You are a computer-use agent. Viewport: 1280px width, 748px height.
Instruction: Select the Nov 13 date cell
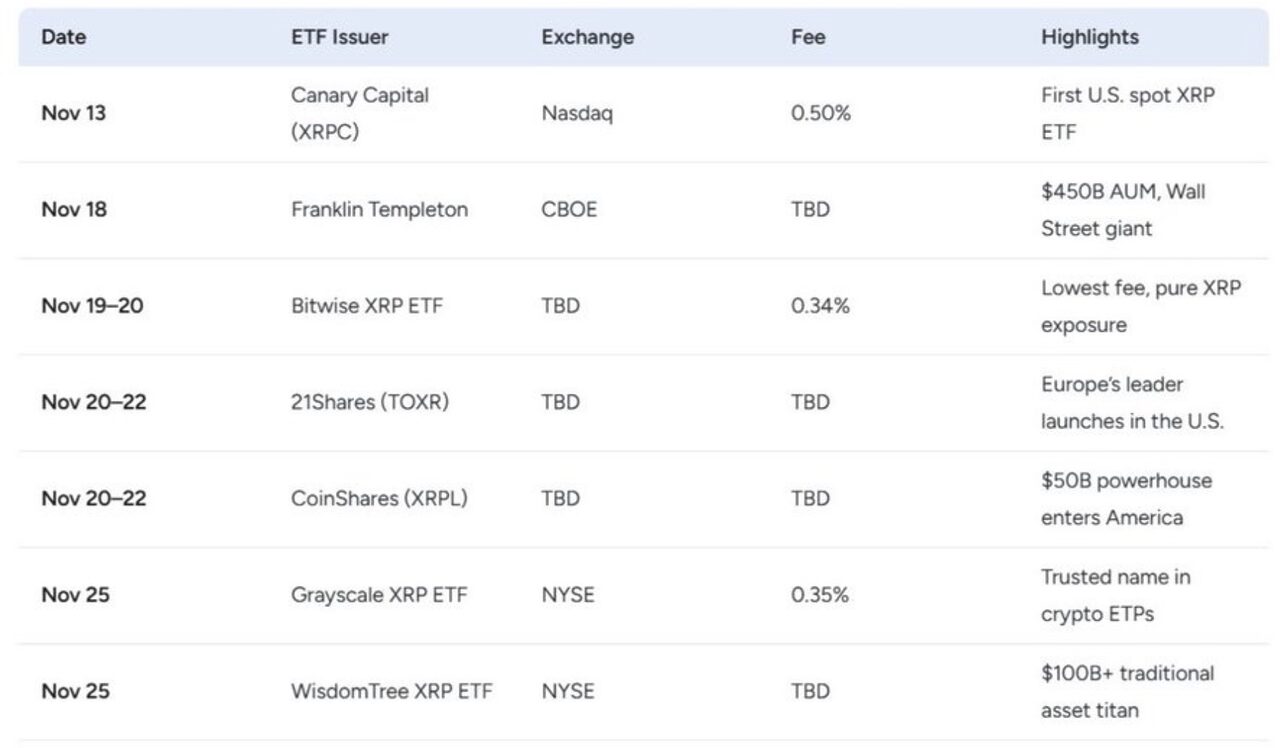pos(73,113)
